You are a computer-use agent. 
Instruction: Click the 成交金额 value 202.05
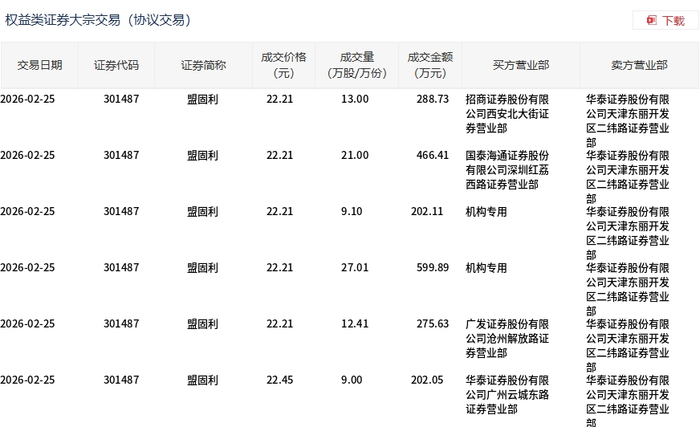(x=427, y=380)
